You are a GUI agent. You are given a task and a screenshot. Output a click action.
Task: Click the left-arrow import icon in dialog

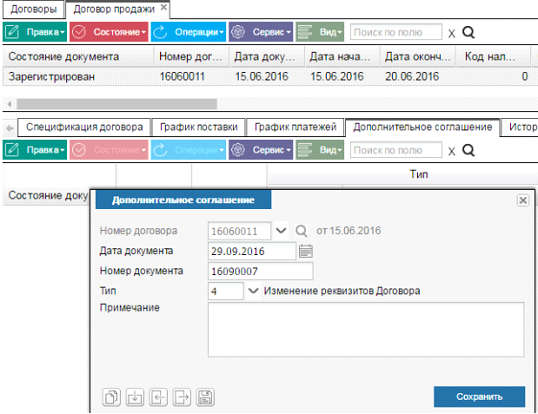(x=158, y=397)
